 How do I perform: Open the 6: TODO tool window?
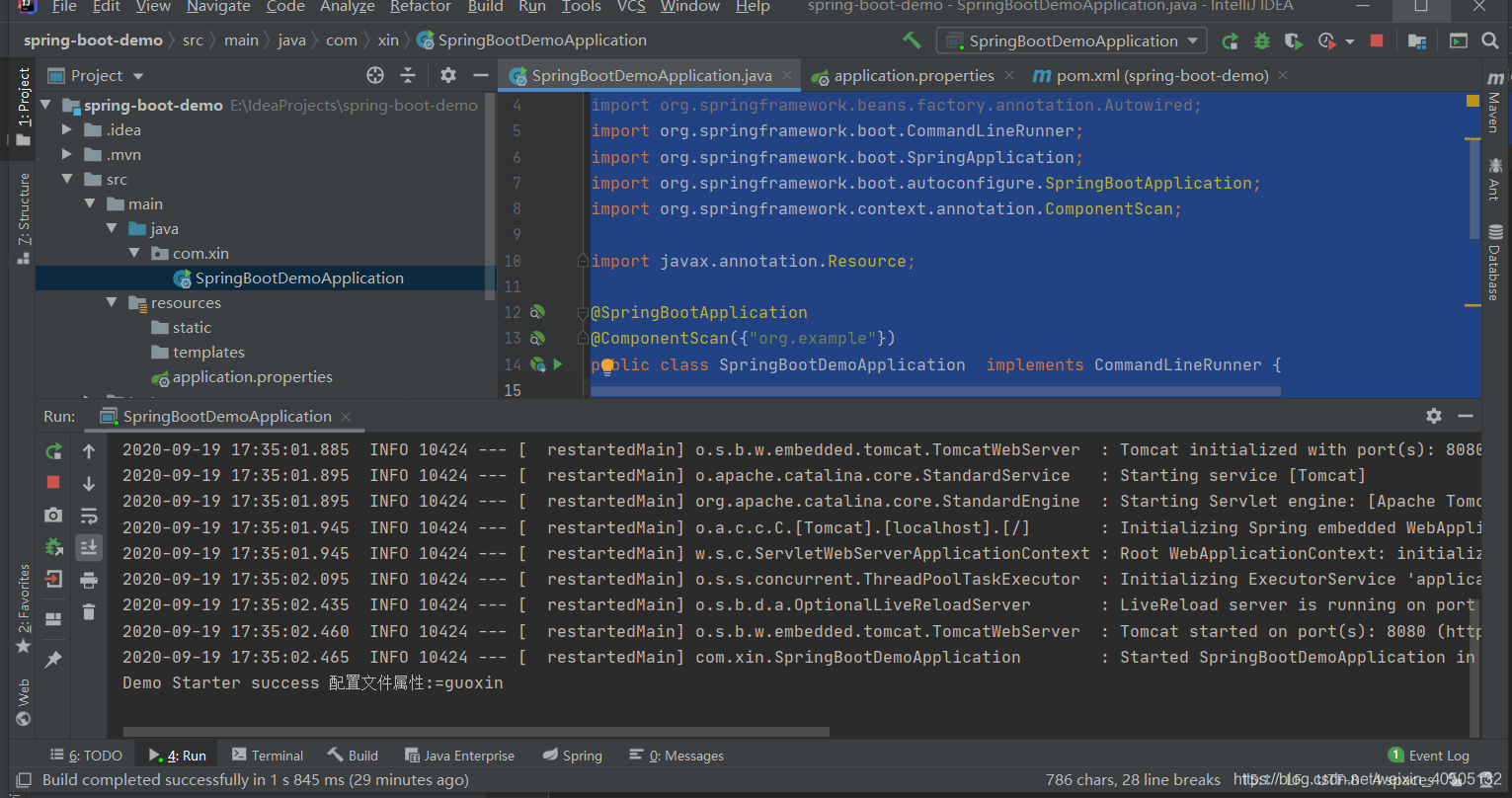point(86,756)
